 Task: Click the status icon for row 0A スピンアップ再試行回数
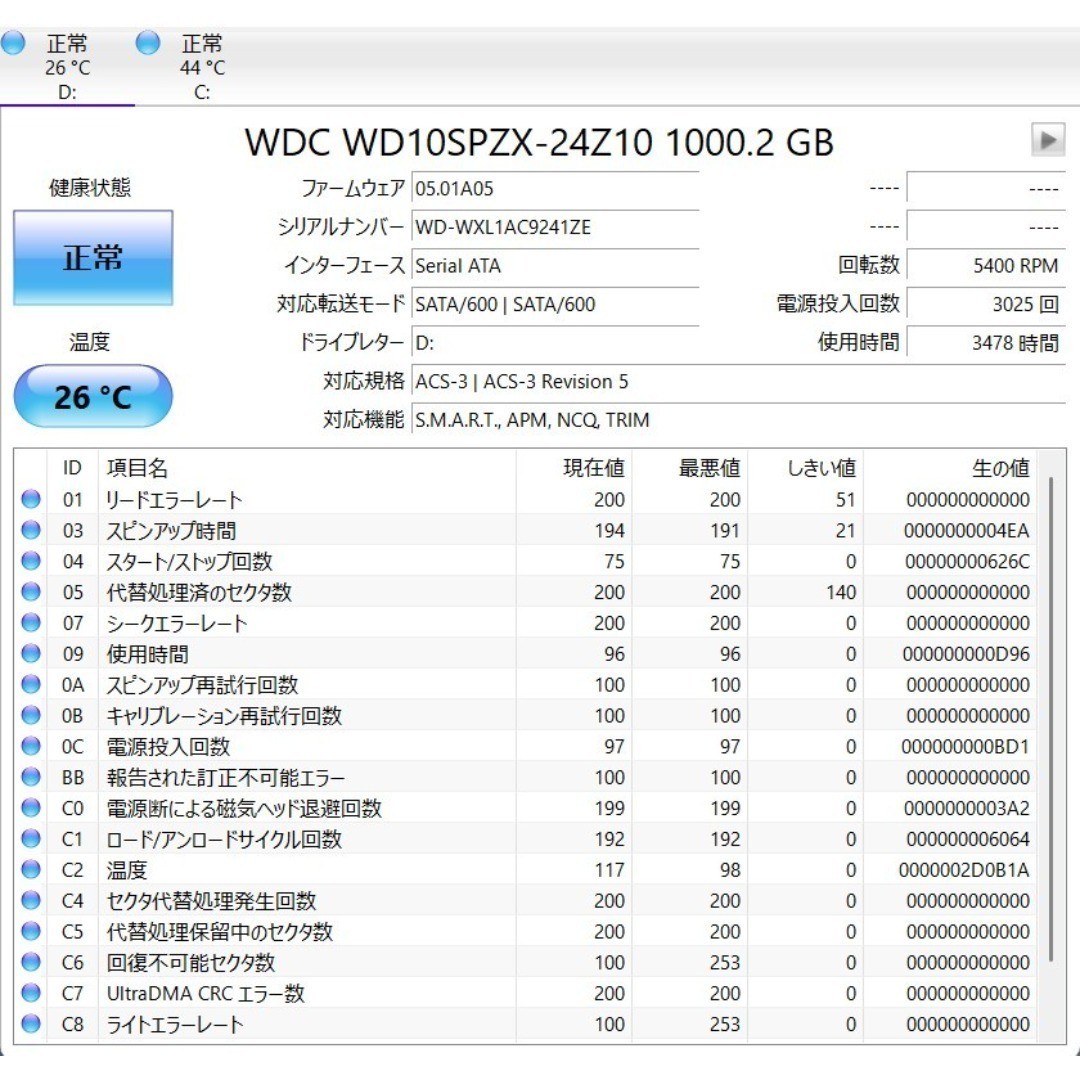[x=31, y=684]
